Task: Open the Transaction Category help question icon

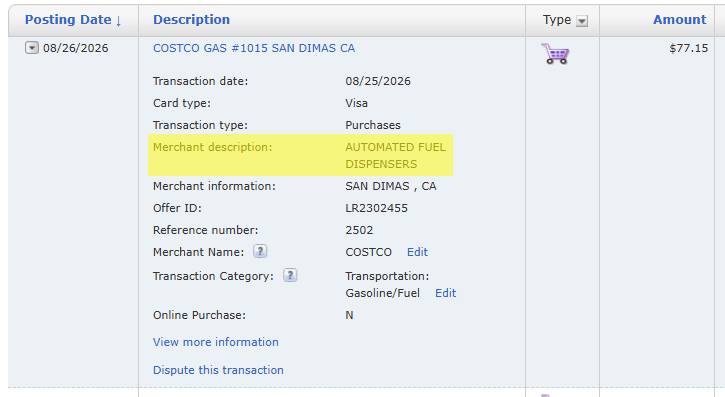Action: (290, 275)
